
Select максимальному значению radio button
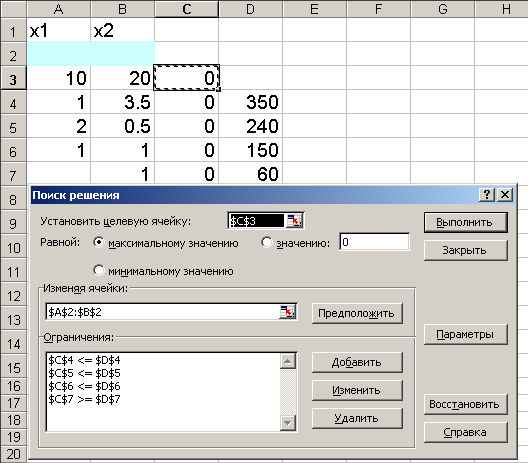(99, 242)
